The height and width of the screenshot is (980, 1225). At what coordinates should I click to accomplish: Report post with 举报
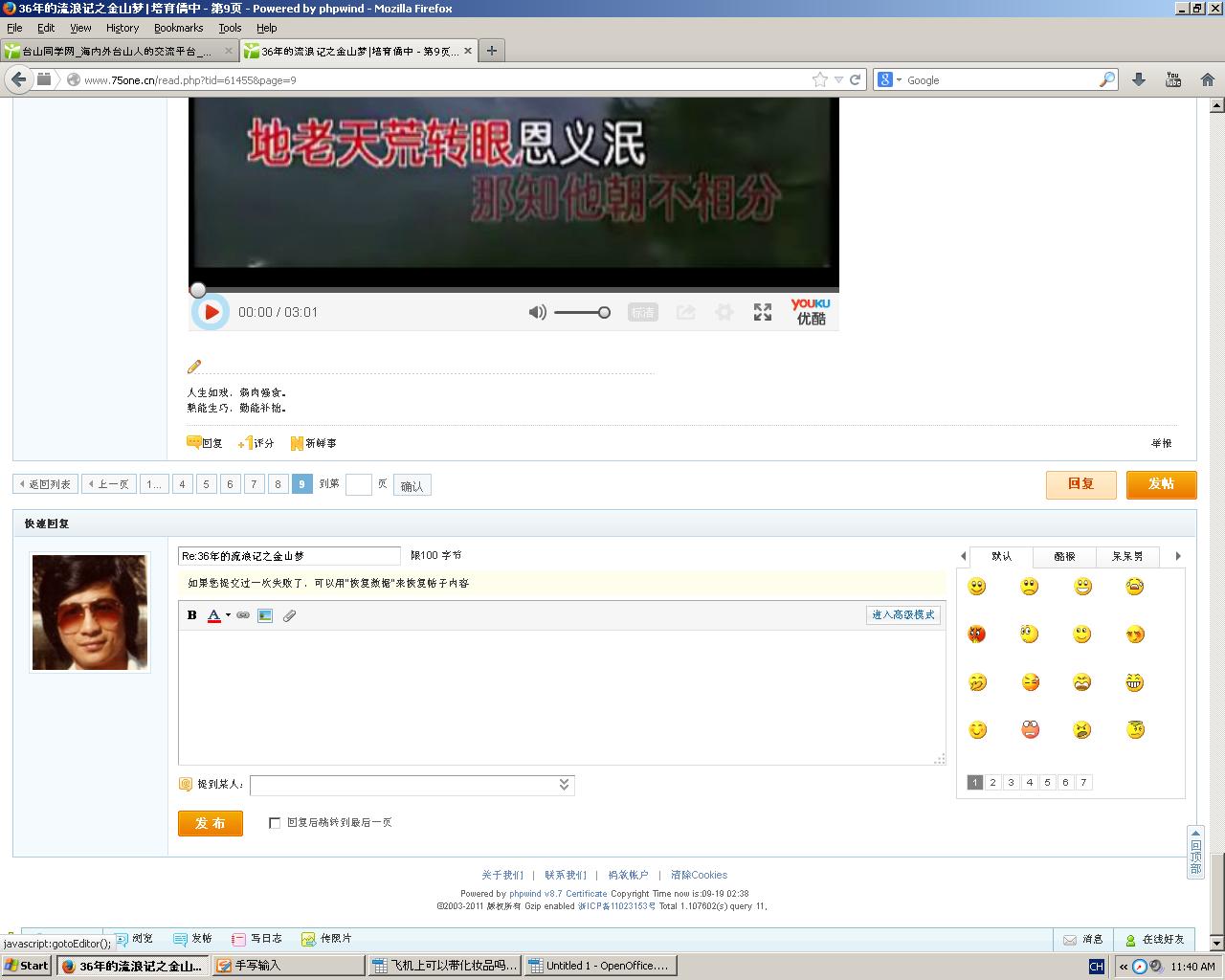(x=1162, y=443)
